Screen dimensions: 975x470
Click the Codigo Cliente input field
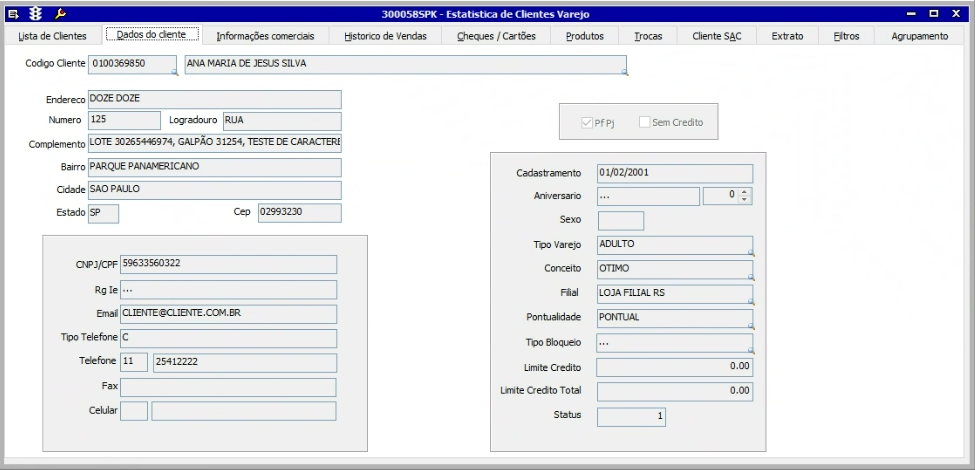pos(132,64)
